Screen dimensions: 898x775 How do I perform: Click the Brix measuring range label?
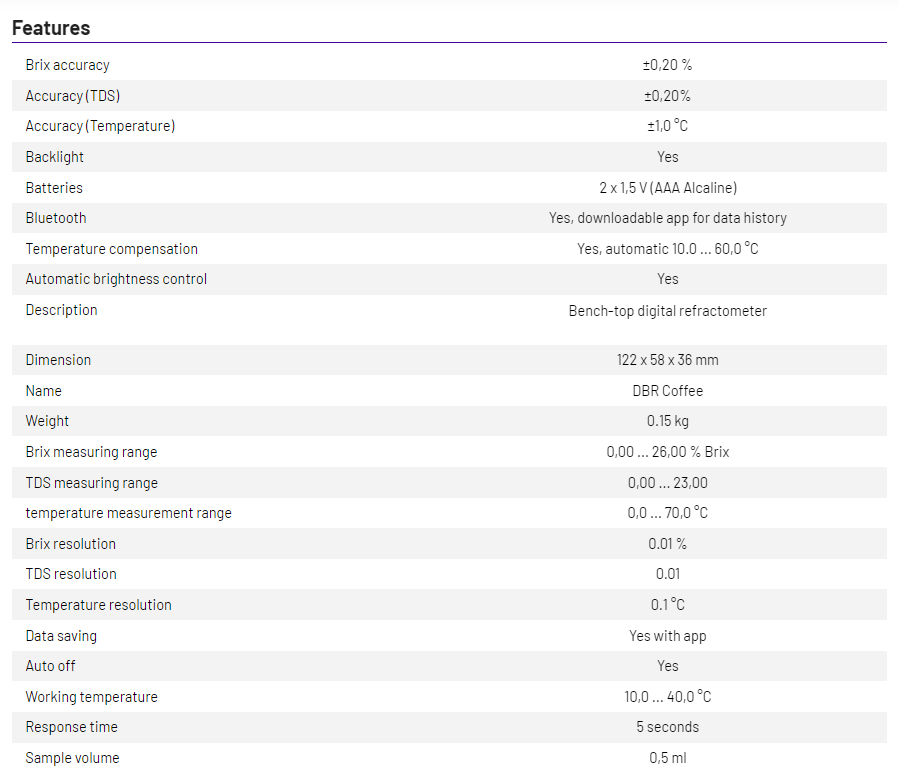(91, 452)
